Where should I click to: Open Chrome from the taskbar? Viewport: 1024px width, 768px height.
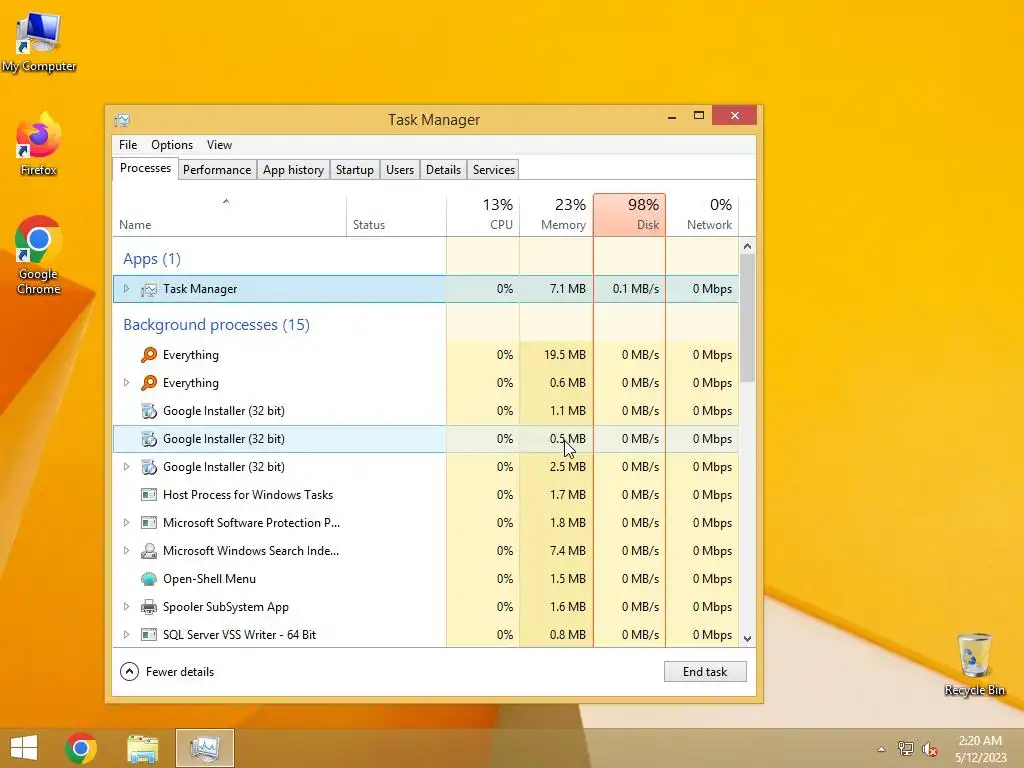click(81, 748)
